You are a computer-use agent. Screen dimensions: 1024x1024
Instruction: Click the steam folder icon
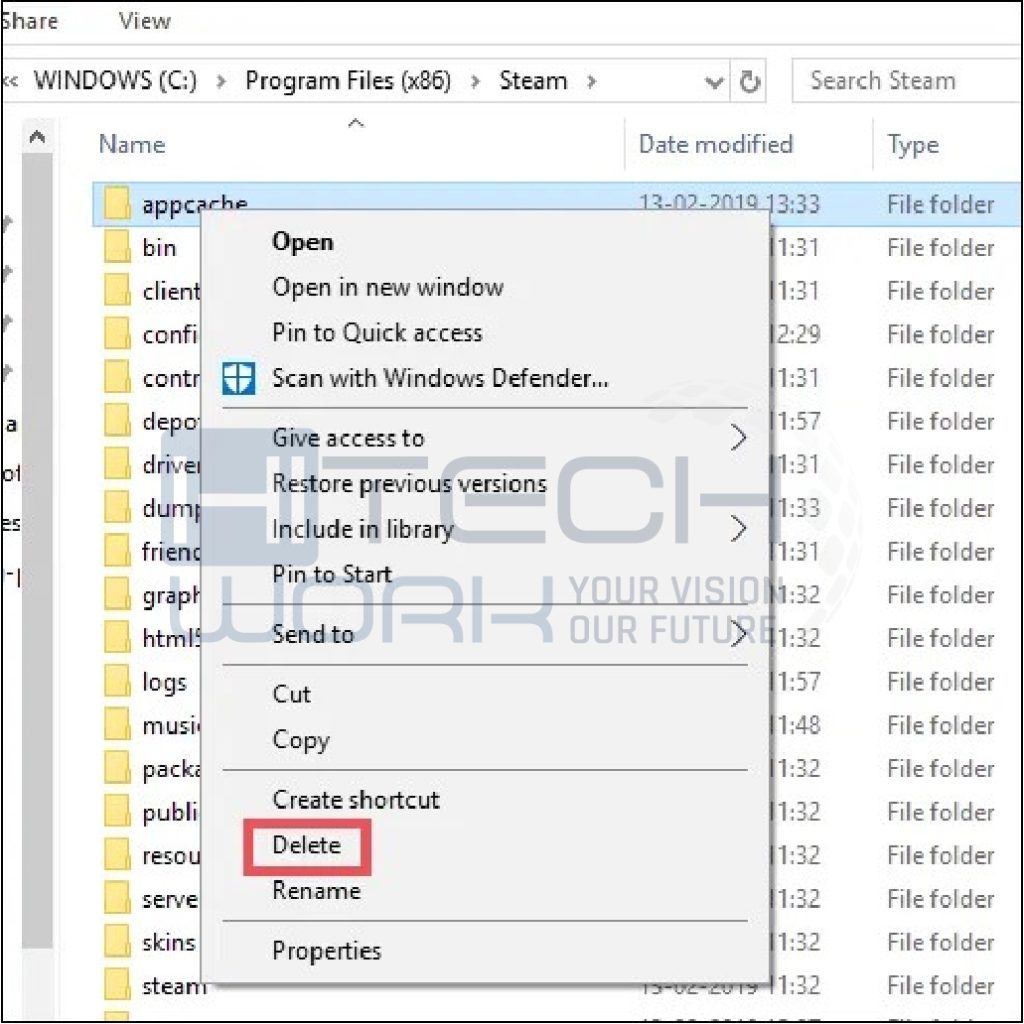(118, 985)
